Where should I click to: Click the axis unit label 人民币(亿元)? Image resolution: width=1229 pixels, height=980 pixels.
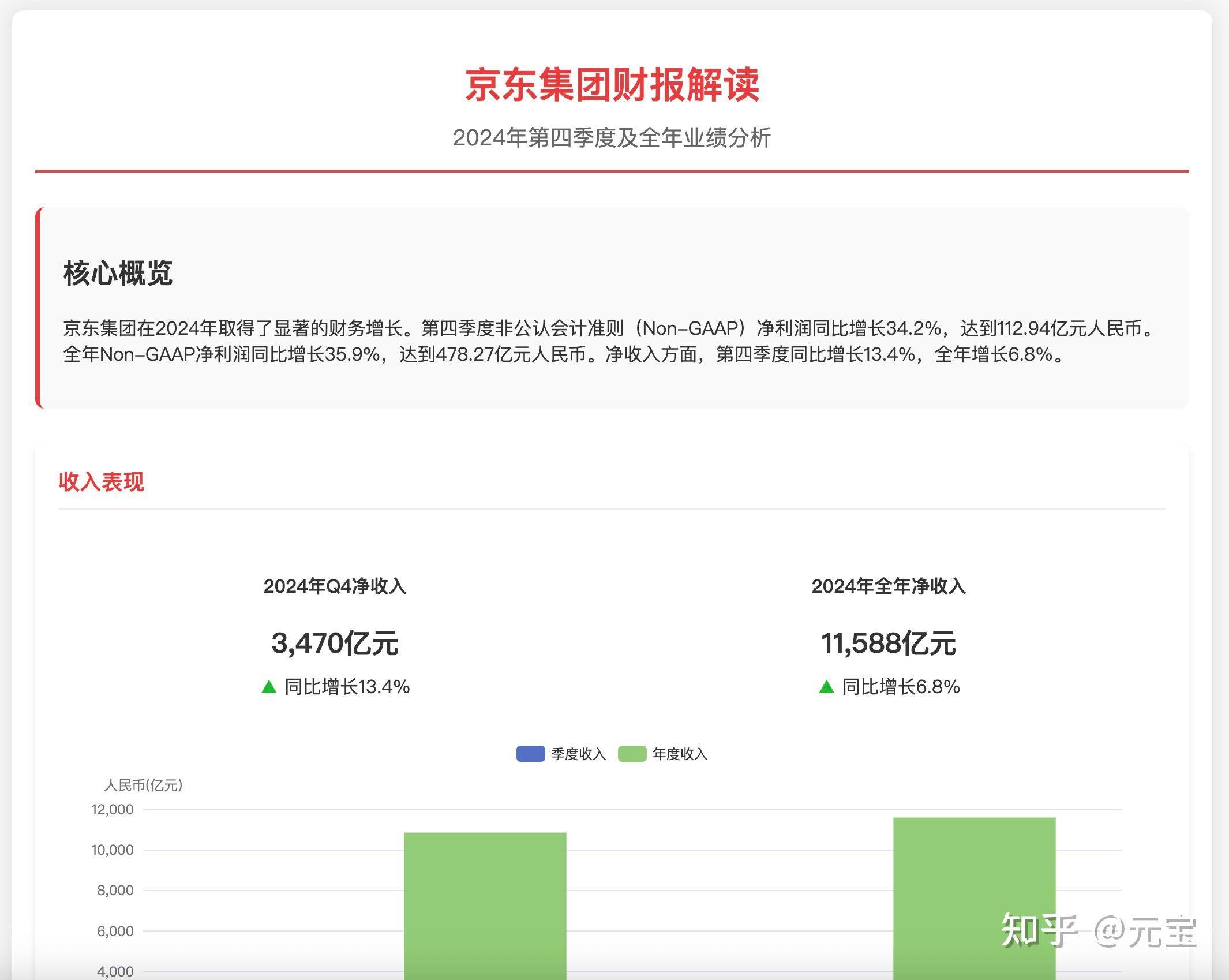(x=143, y=785)
